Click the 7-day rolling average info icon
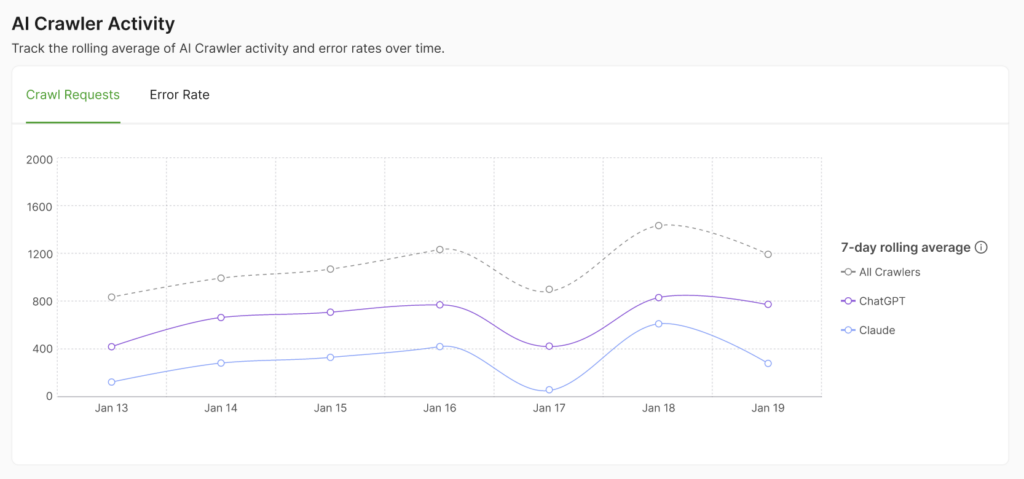The width and height of the screenshot is (1024, 479). (x=981, y=248)
